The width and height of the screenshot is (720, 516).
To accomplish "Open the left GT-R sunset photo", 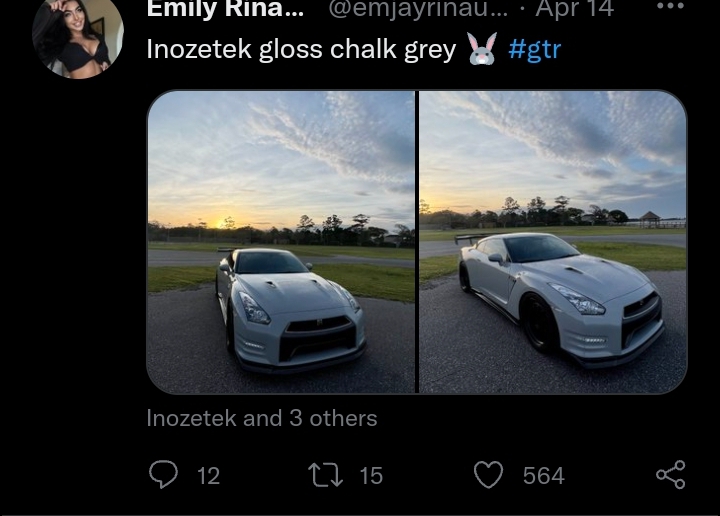I will 281,242.
